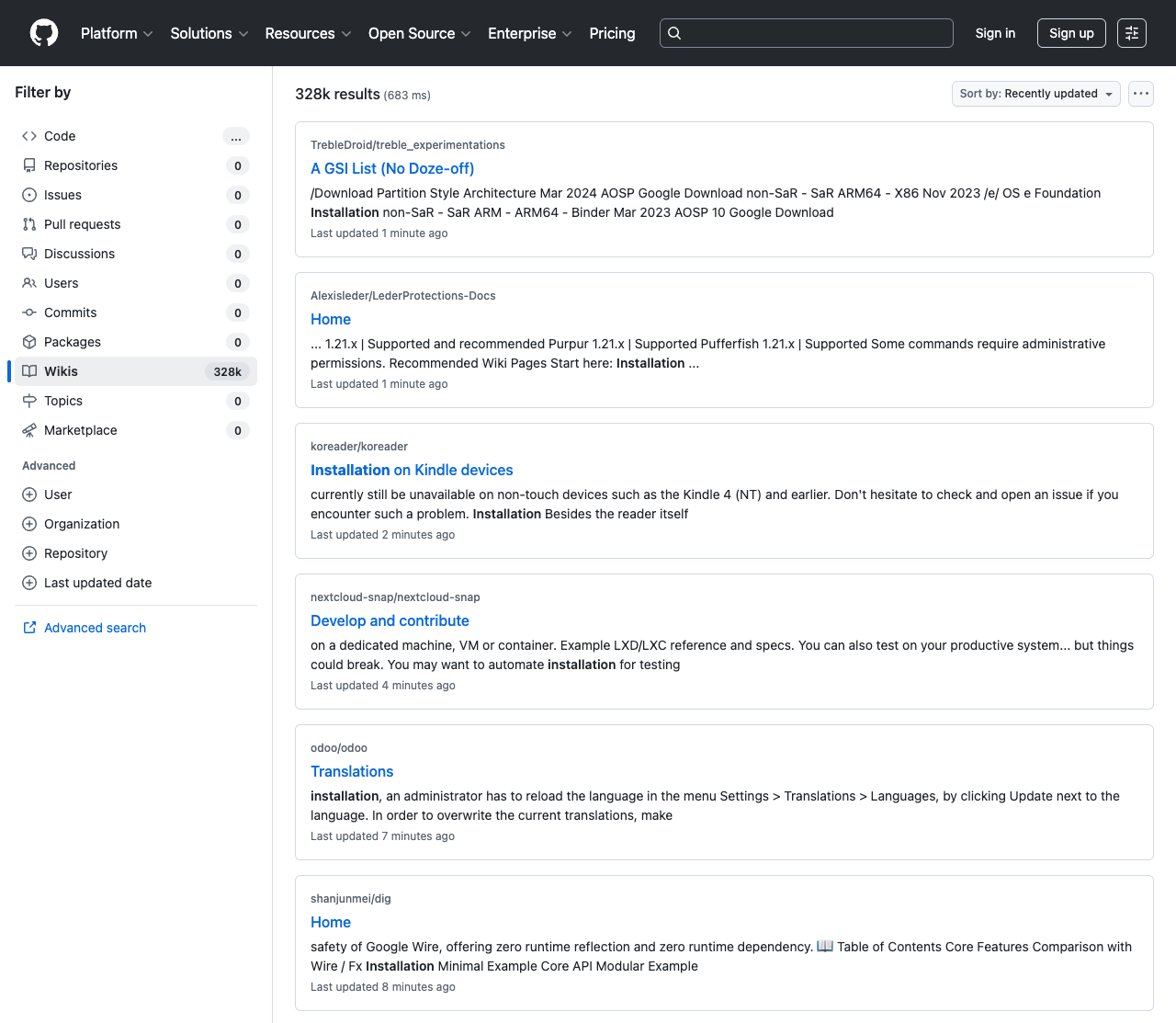Filter results by Pull requests

pyautogui.click(x=136, y=224)
